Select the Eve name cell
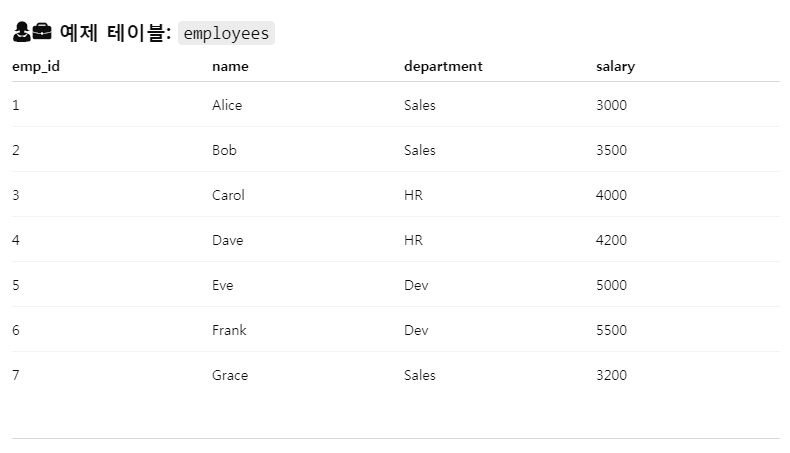 (223, 285)
